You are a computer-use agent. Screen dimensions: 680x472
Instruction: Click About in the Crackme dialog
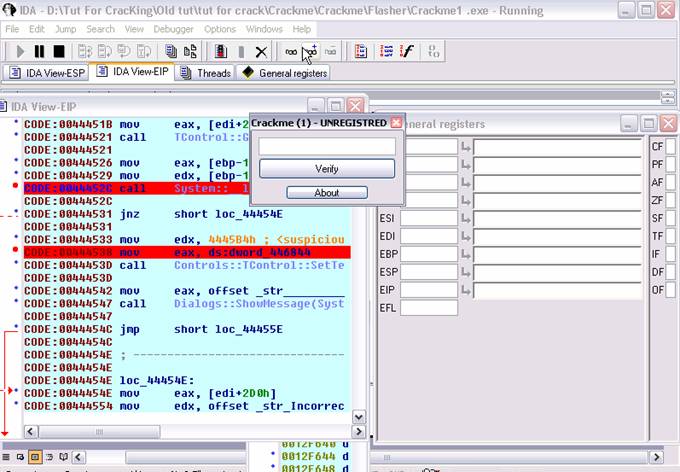(x=327, y=193)
